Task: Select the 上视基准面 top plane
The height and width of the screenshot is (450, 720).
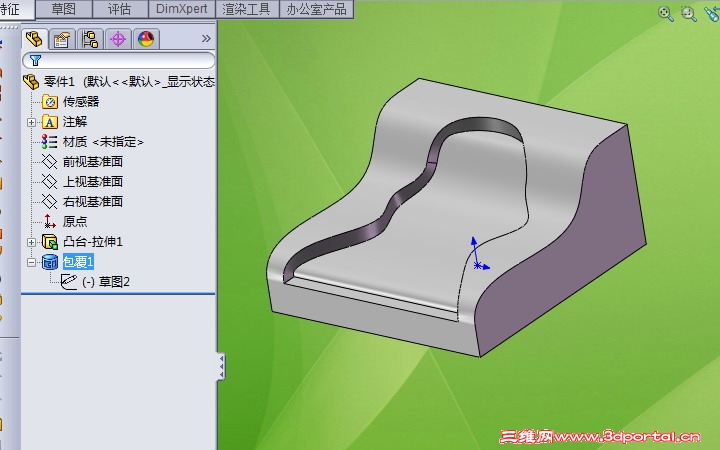Action: [93, 181]
